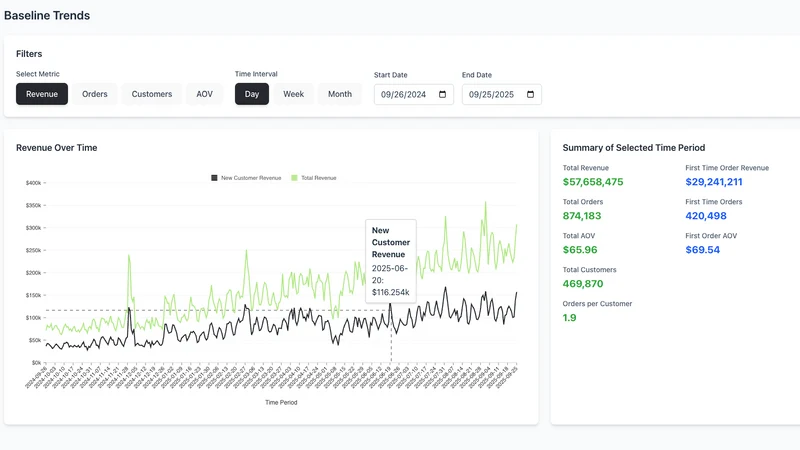Toggle New Customer Revenue legend swatch
This screenshot has width=800, height=450.
tap(214, 178)
